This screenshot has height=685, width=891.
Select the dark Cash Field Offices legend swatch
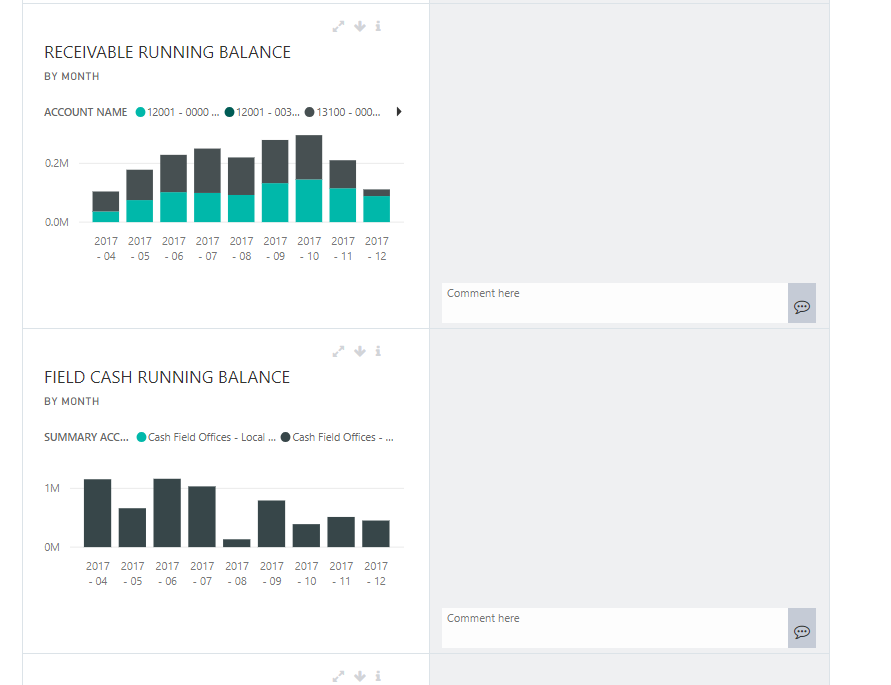point(286,437)
